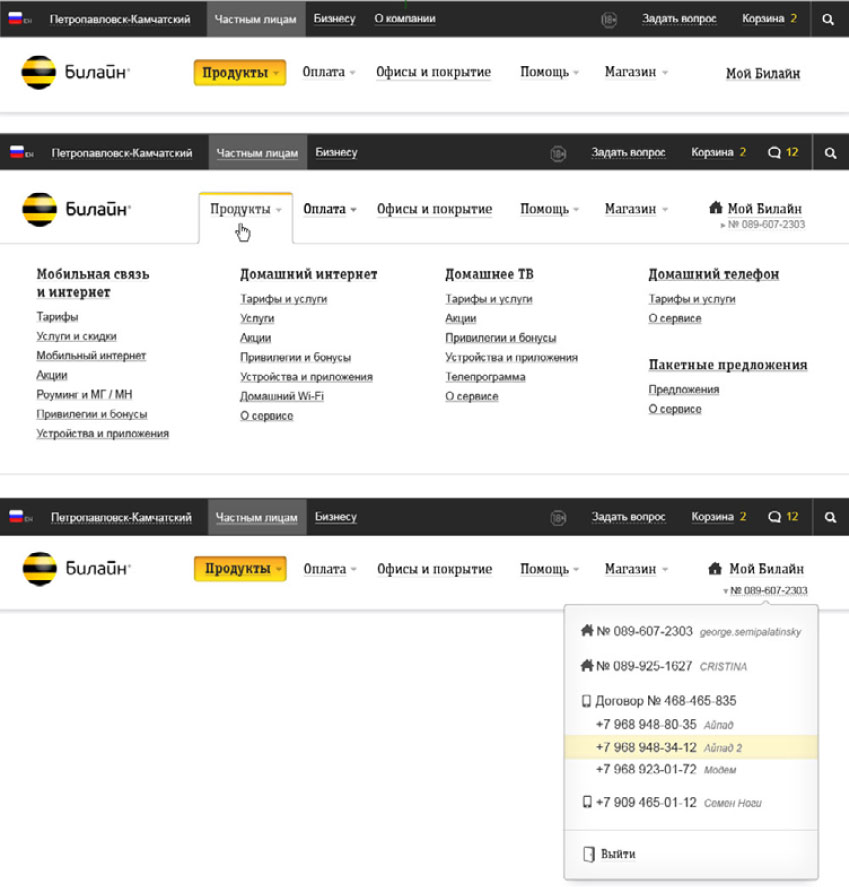Select Домашний Wi-Fi in the products menu
849x887 pixels.
coord(281,396)
